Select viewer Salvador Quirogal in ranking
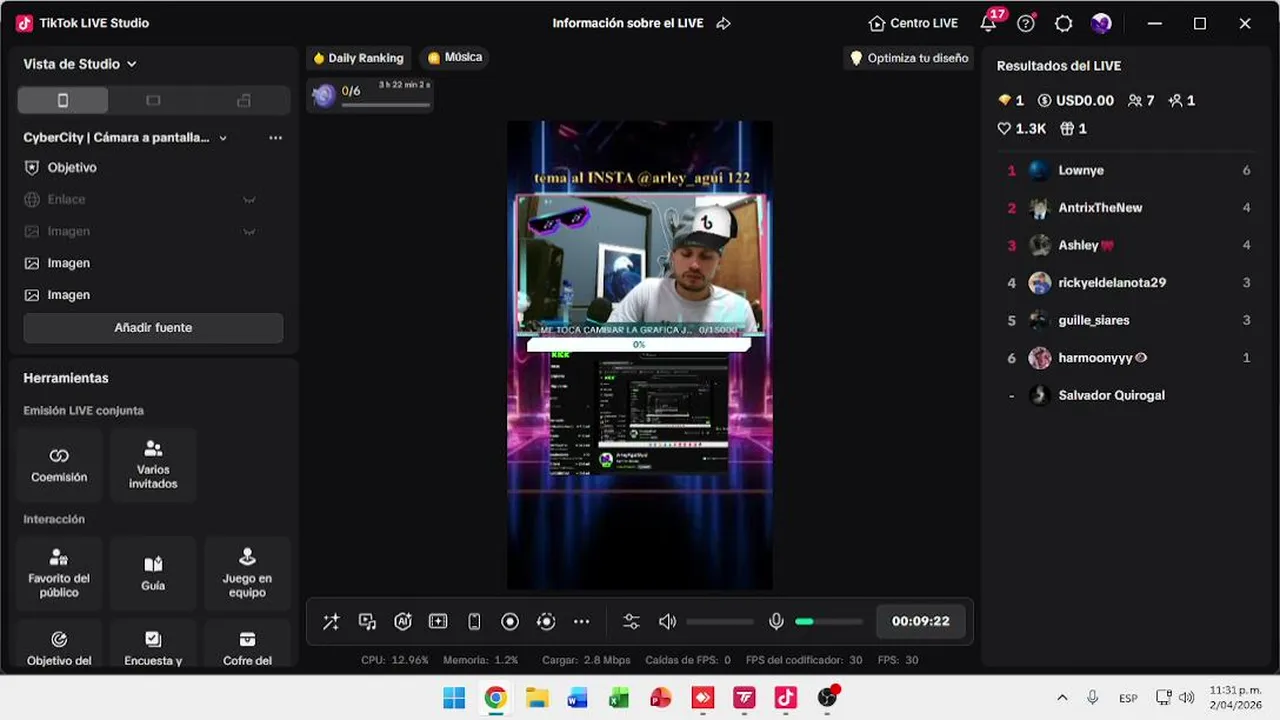The width and height of the screenshot is (1280, 720). (1128, 395)
